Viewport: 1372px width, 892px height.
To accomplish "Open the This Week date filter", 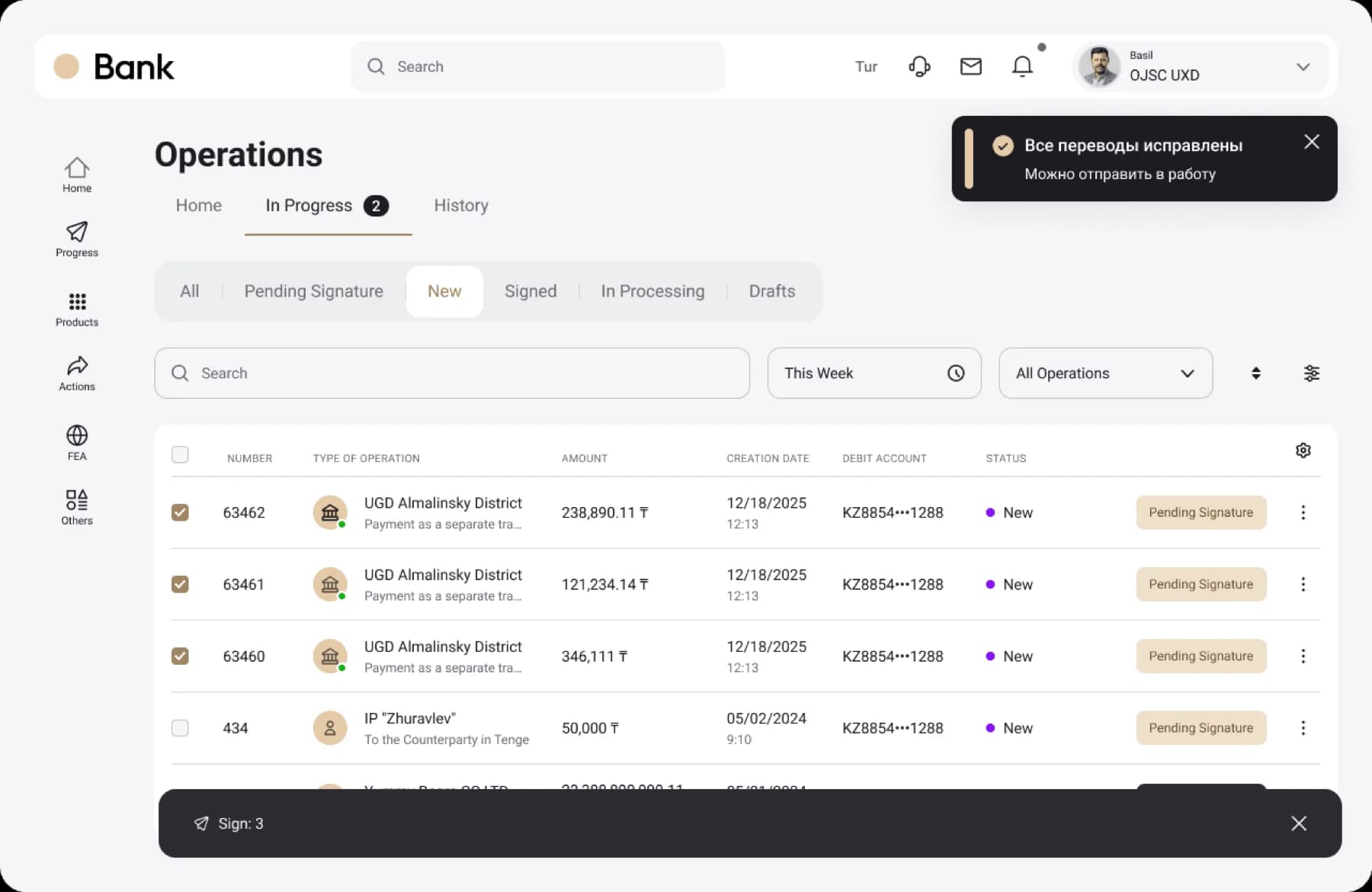I will (x=874, y=373).
